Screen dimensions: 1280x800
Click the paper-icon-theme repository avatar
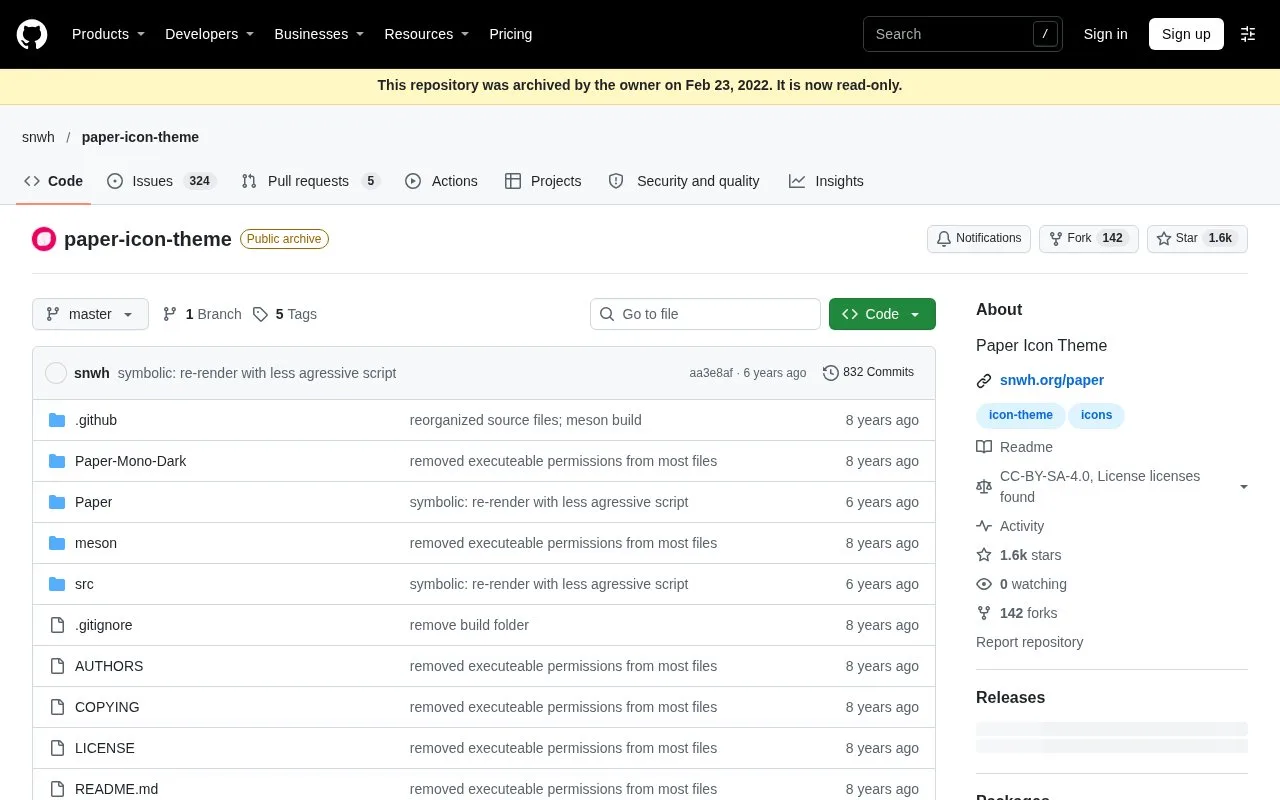coord(44,239)
